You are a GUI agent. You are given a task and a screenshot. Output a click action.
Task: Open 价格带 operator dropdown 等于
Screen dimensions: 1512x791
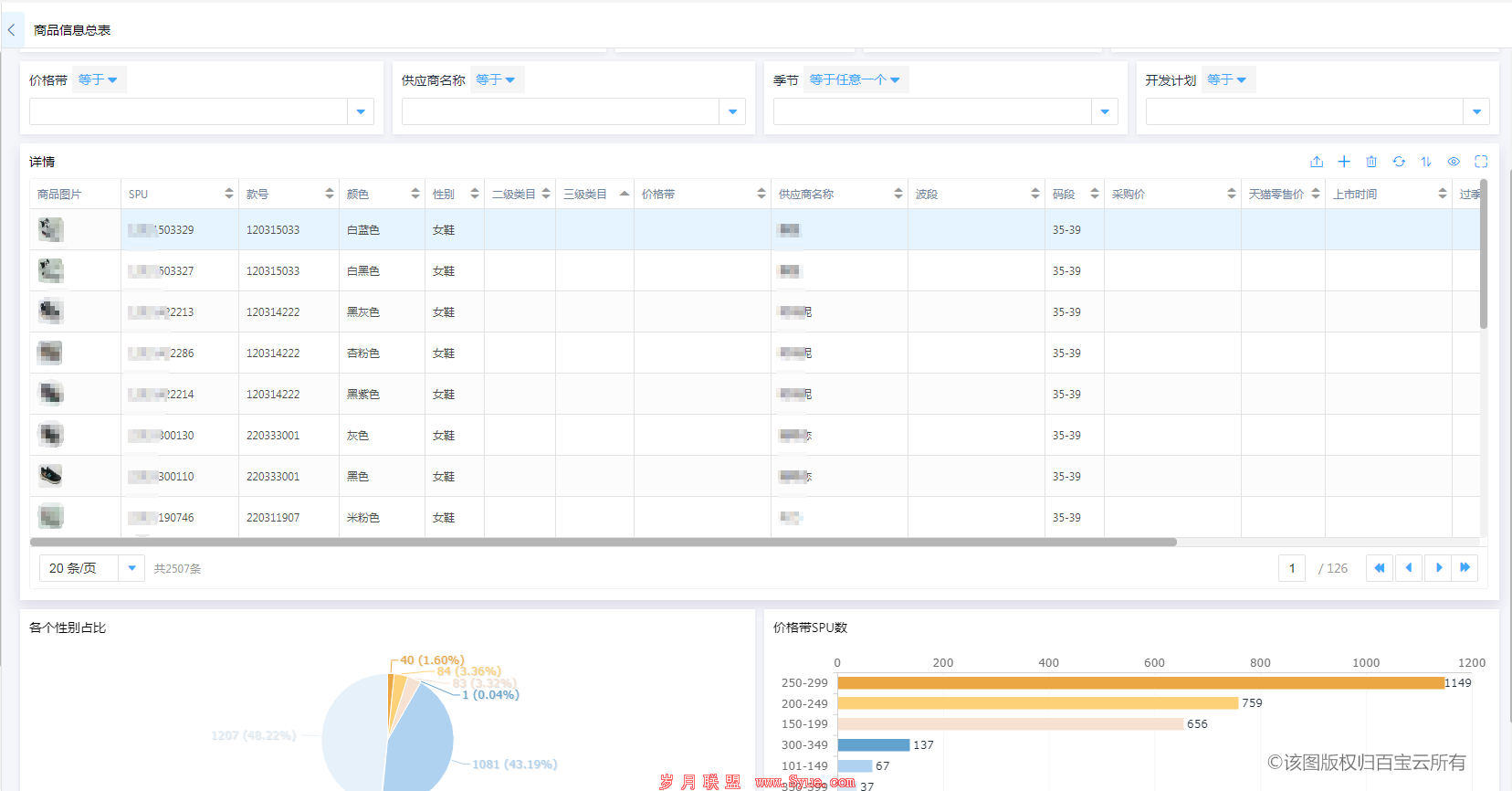[98, 80]
